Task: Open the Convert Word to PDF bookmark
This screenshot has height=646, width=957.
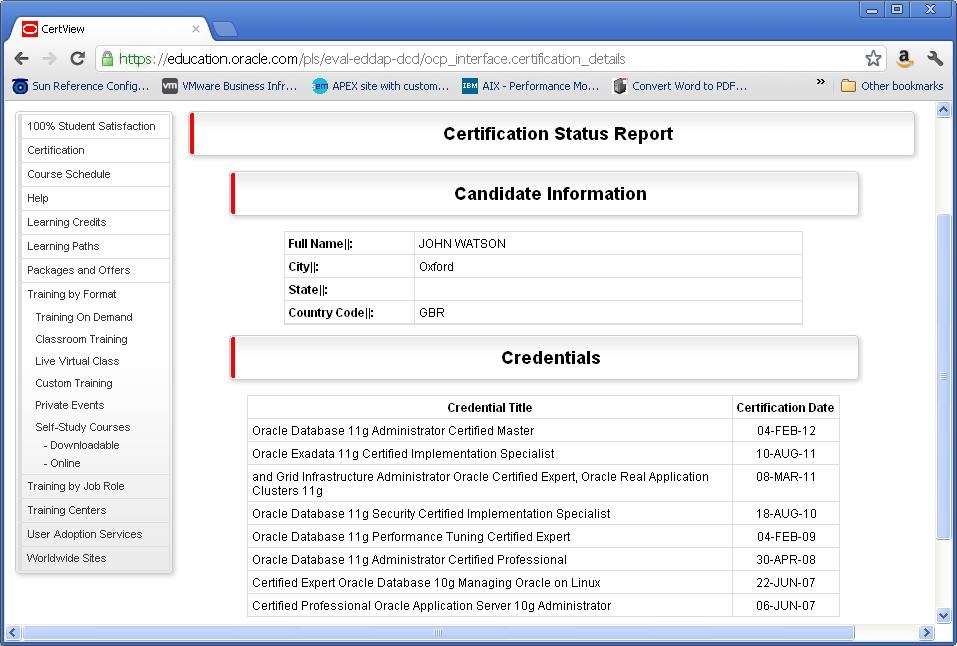Action: point(681,86)
